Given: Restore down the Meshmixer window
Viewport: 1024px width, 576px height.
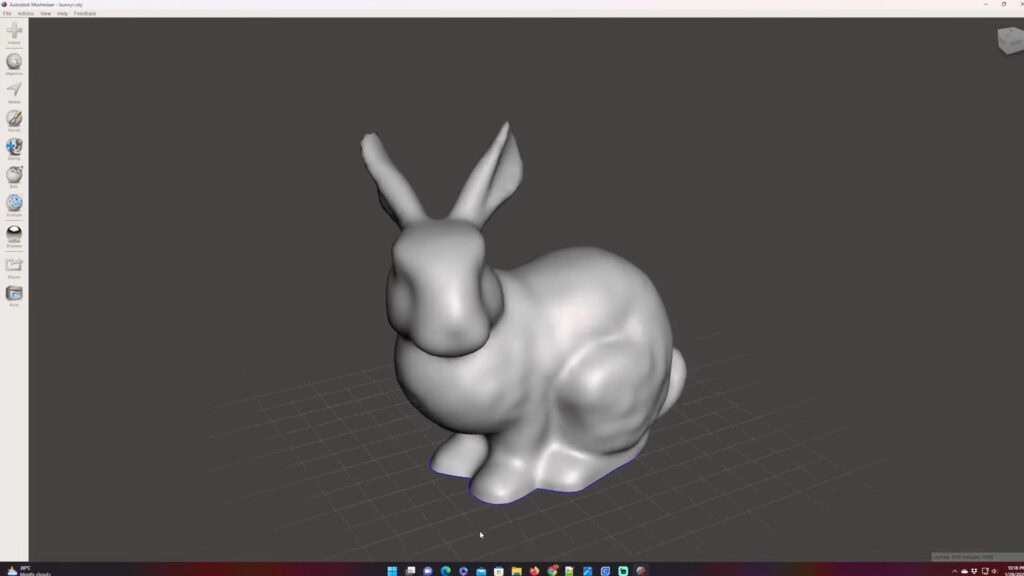Looking at the screenshot, I should [1004, 4].
